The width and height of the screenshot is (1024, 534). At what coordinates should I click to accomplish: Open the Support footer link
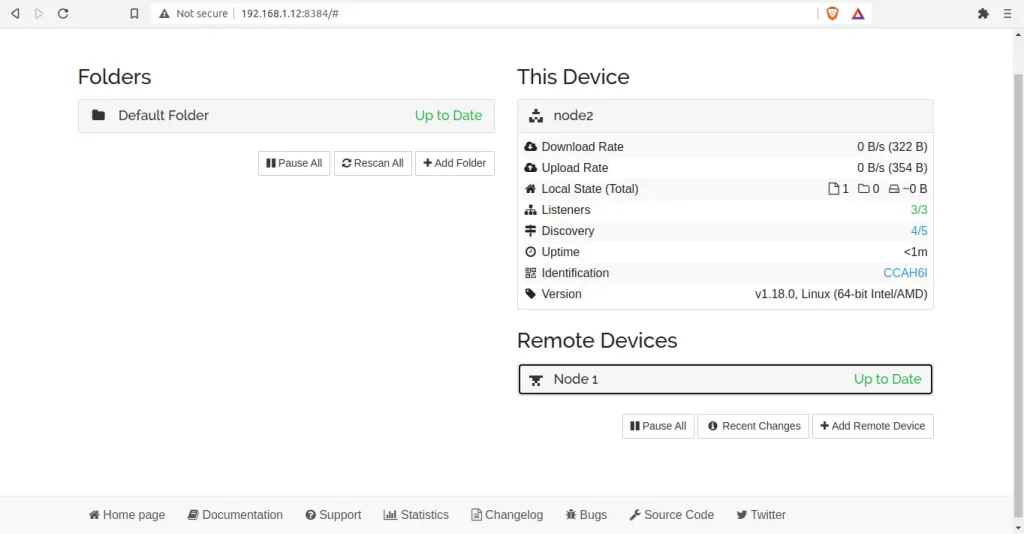[x=333, y=515]
